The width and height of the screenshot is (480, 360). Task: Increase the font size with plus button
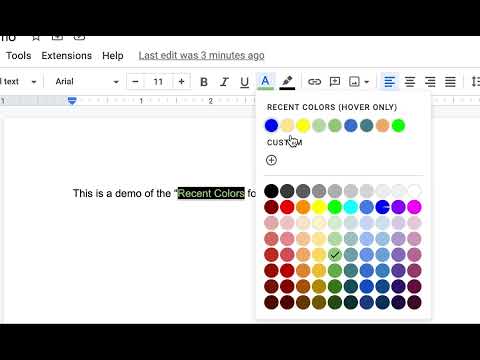click(x=181, y=82)
